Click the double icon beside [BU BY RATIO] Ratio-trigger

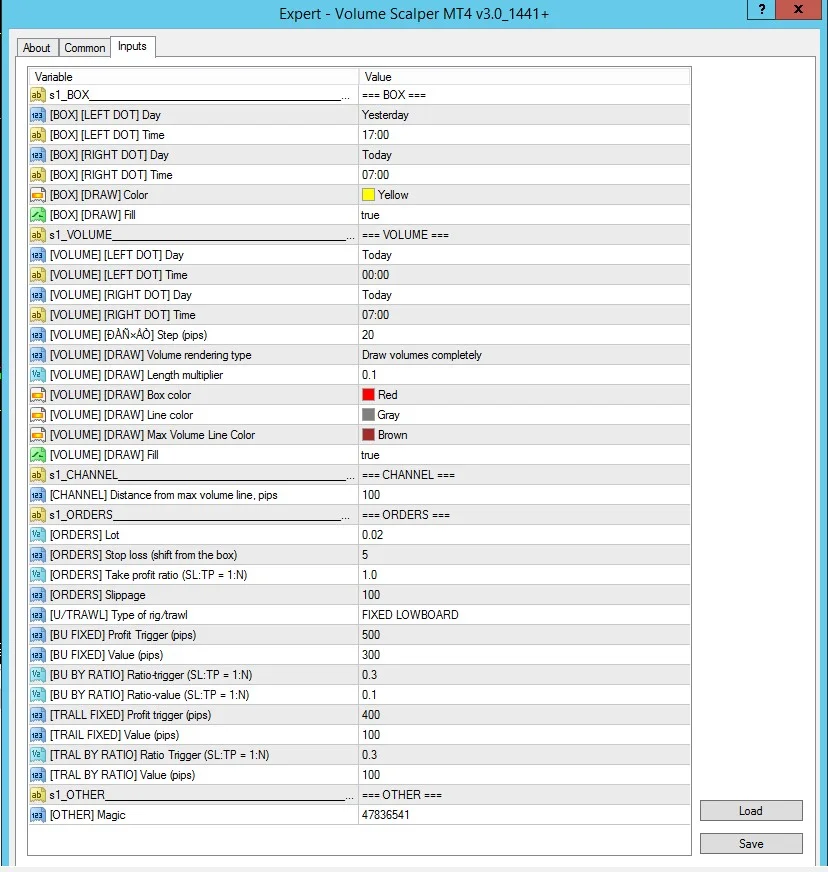(x=37, y=676)
